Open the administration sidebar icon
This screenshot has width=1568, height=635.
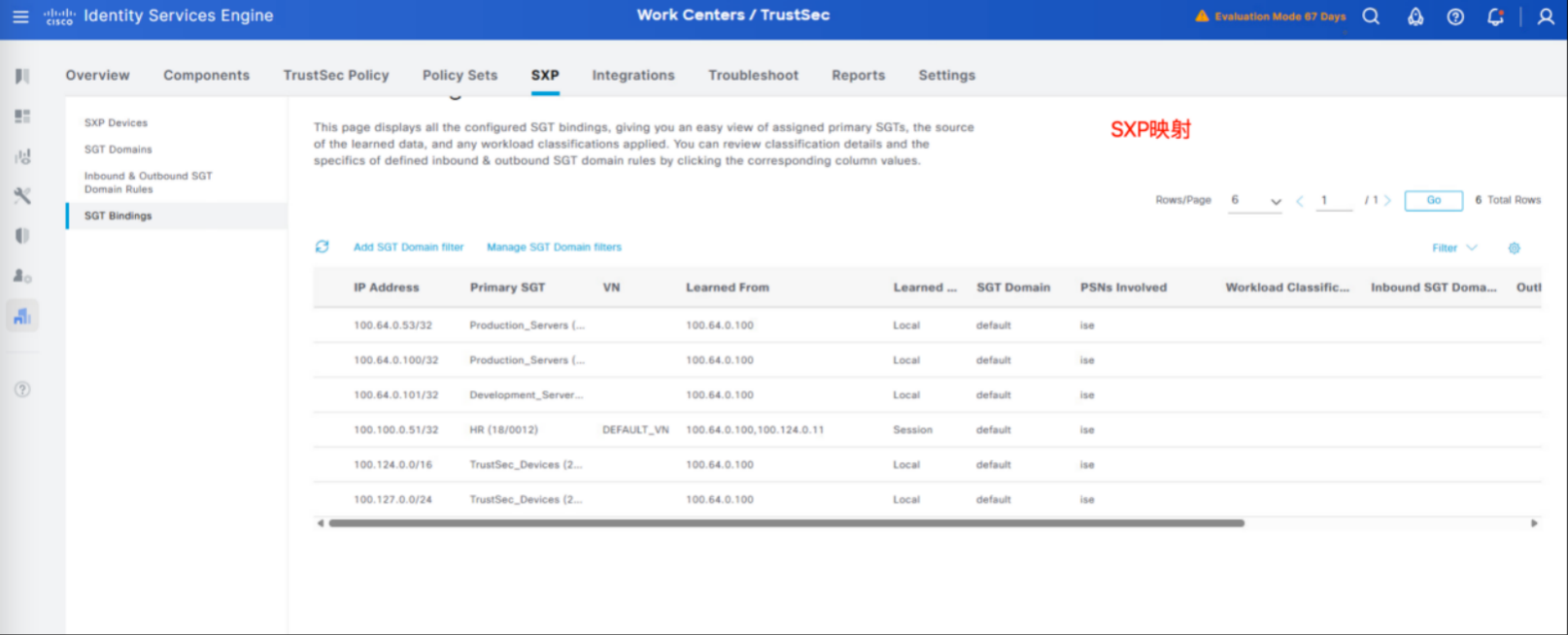click(22, 276)
